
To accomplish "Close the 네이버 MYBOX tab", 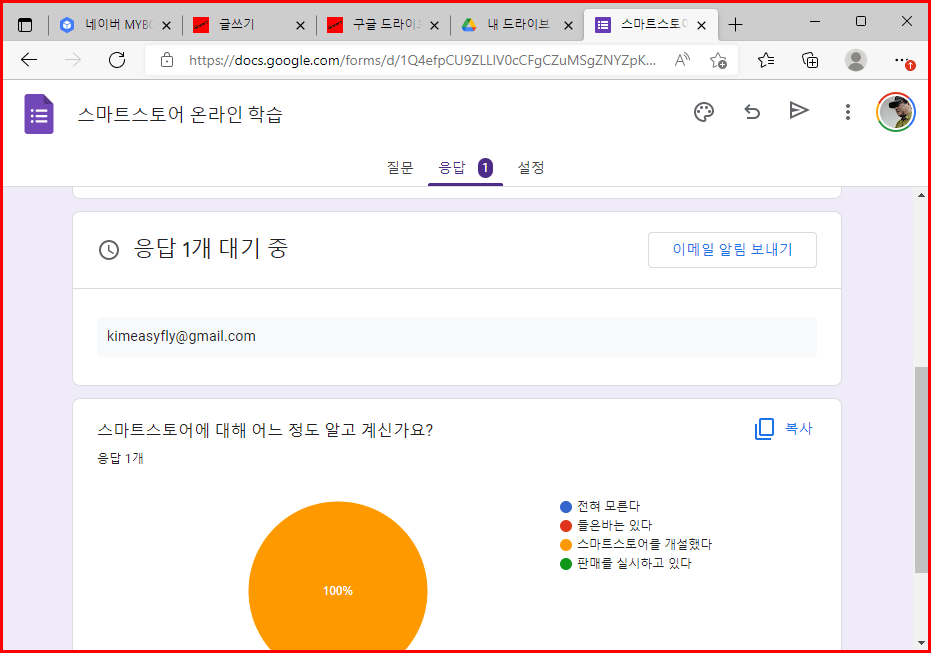I will tap(166, 26).
